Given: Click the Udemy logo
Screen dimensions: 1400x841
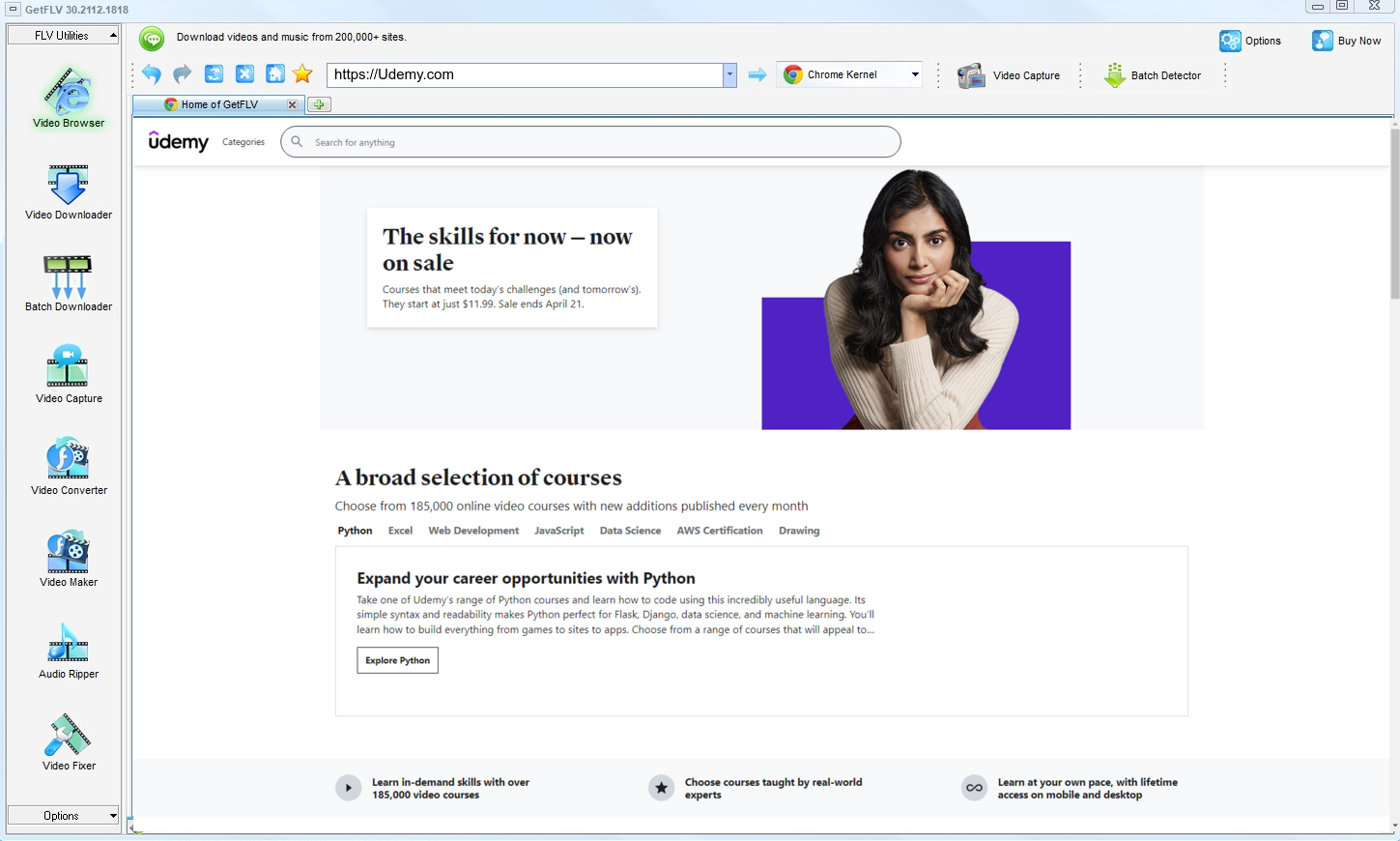Looking at the screenshot, I should [179, 142].
